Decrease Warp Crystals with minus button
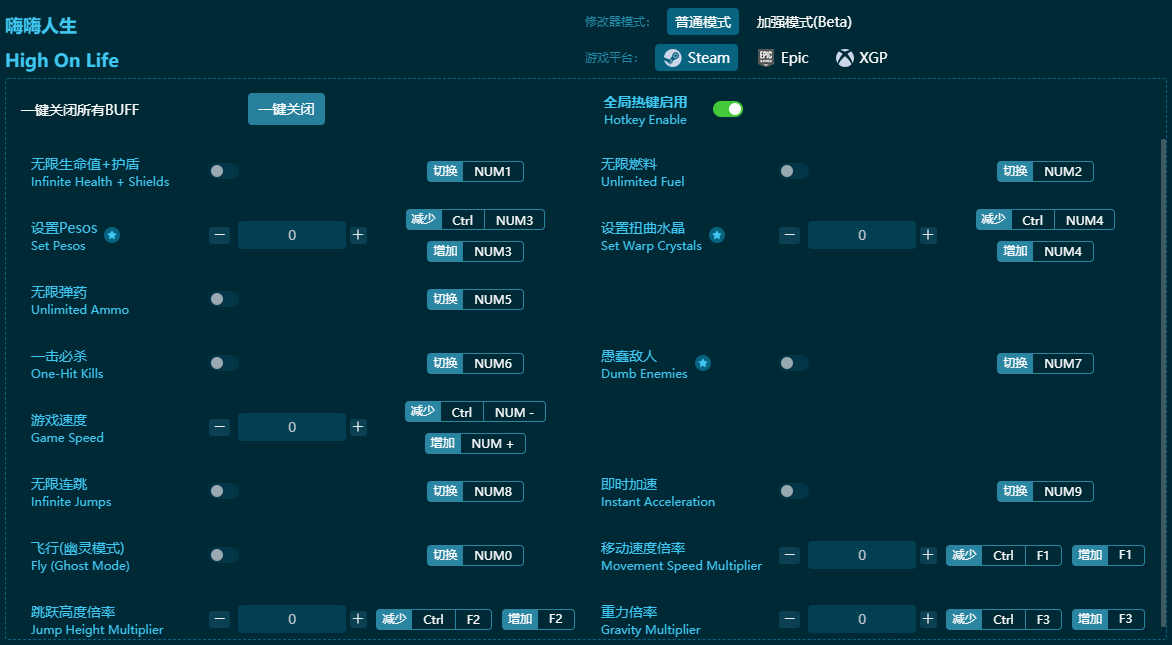Viewport: 1172px width, 645px height. pos(789,235)
